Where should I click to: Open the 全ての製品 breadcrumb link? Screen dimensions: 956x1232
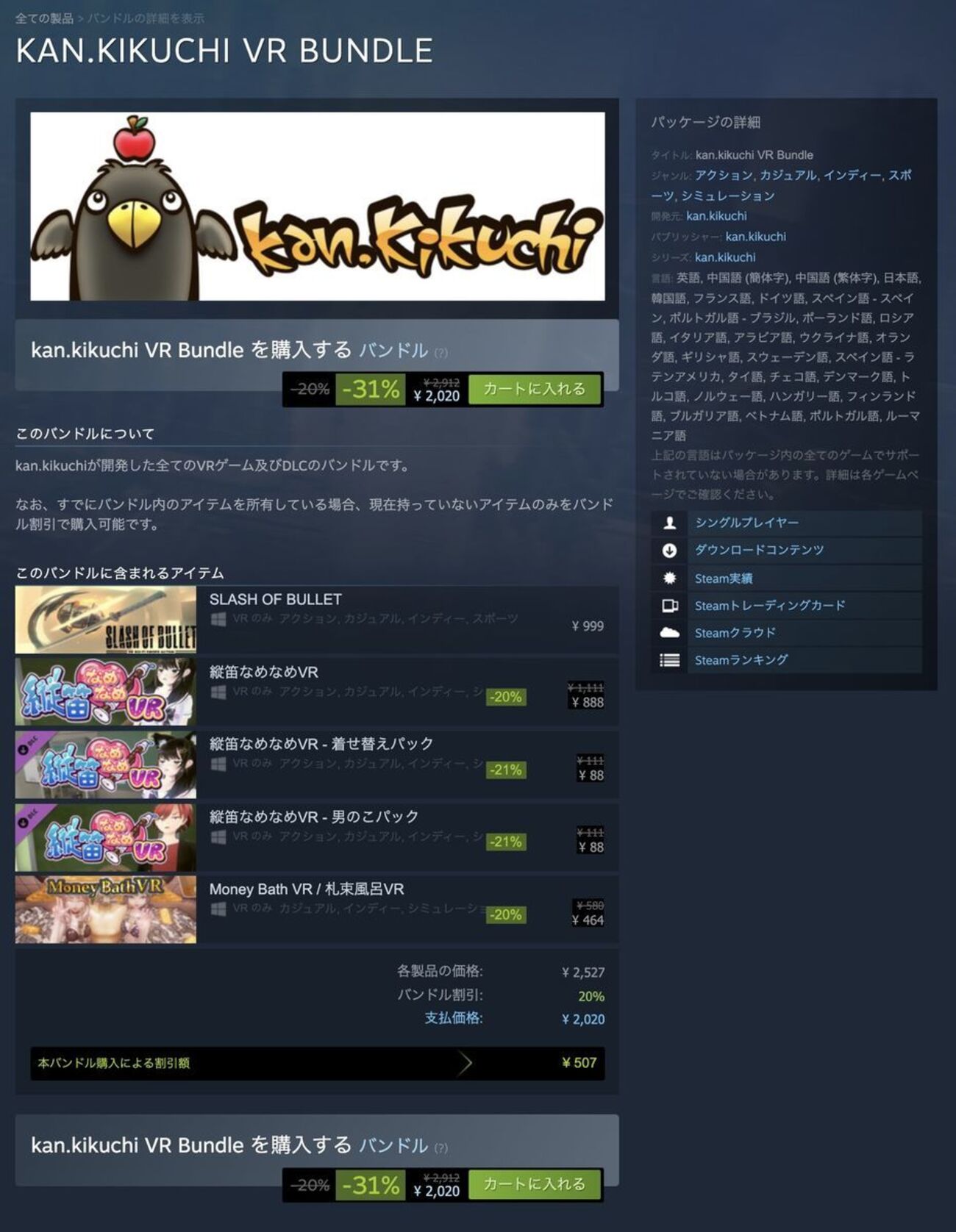pyautogui.click(x=44, y=18)
